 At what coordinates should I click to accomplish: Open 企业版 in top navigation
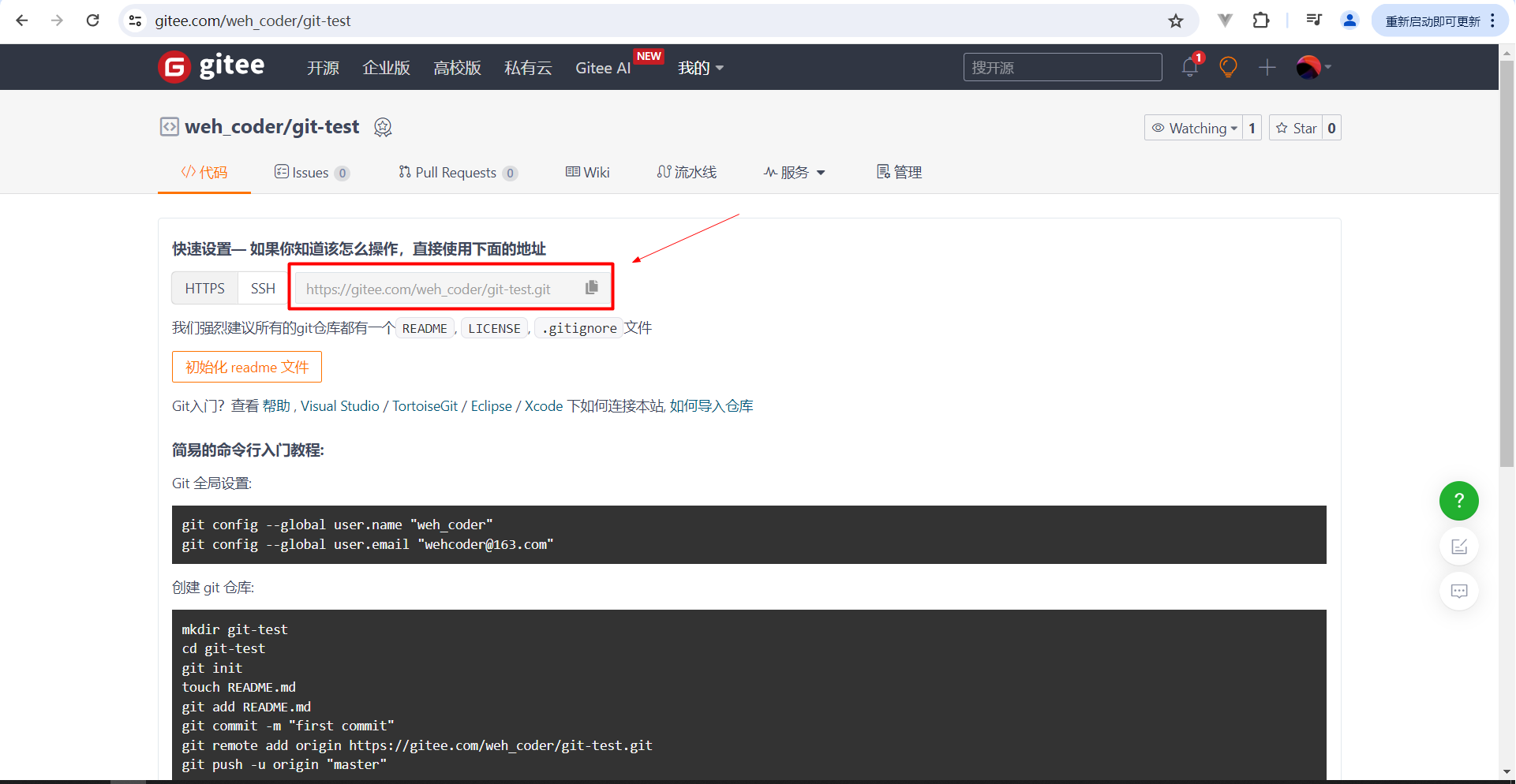pyautogui.click(x=386, y=68)
